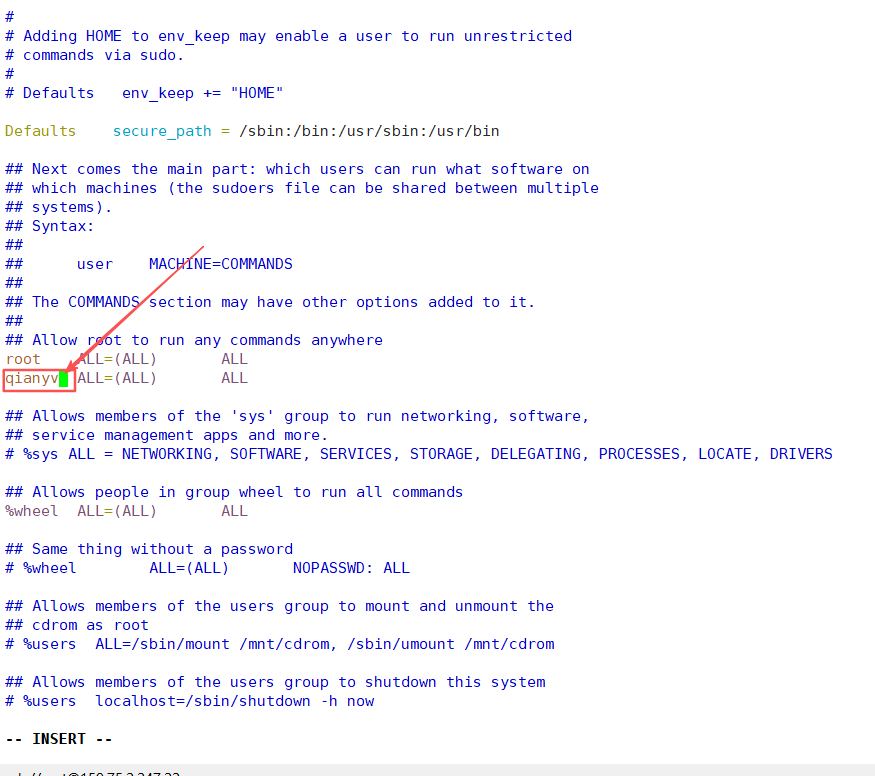Click "## Allow root to run any commands anywhere"
Image resolution: width=875 pixels, height=776 pixels.
point(194,340)
